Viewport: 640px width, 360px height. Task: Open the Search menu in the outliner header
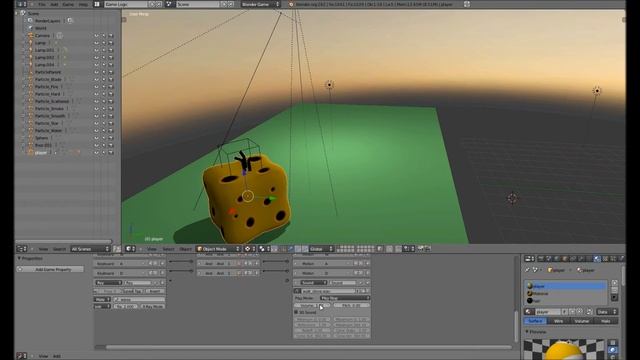point(59,249)
